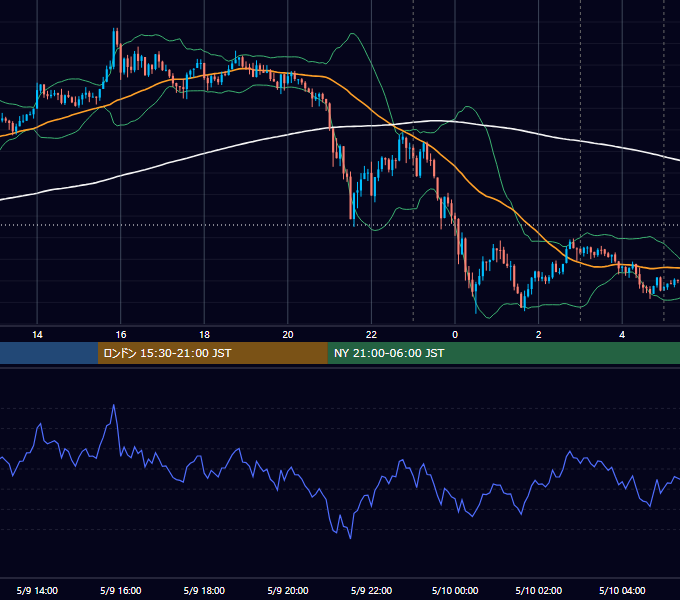Image resolution: width=680 pixels, height=600 pixels.
Task: Click the '16' hour label on chart axis
Action: pos(121,335)
